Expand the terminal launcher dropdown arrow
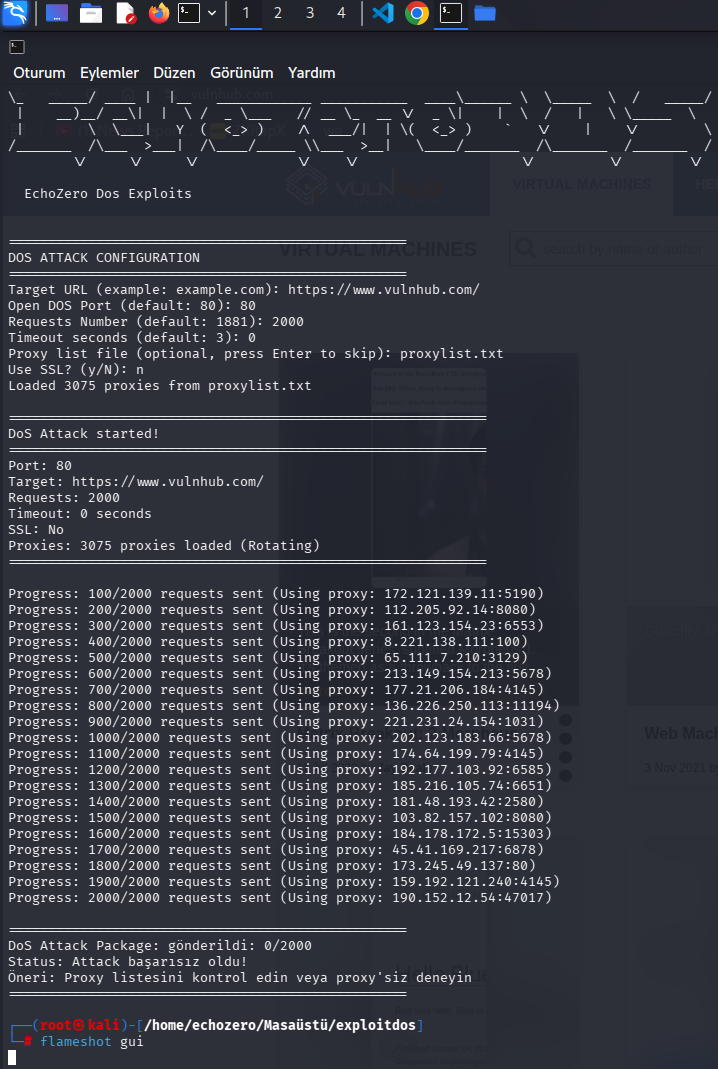 (212, 13)
